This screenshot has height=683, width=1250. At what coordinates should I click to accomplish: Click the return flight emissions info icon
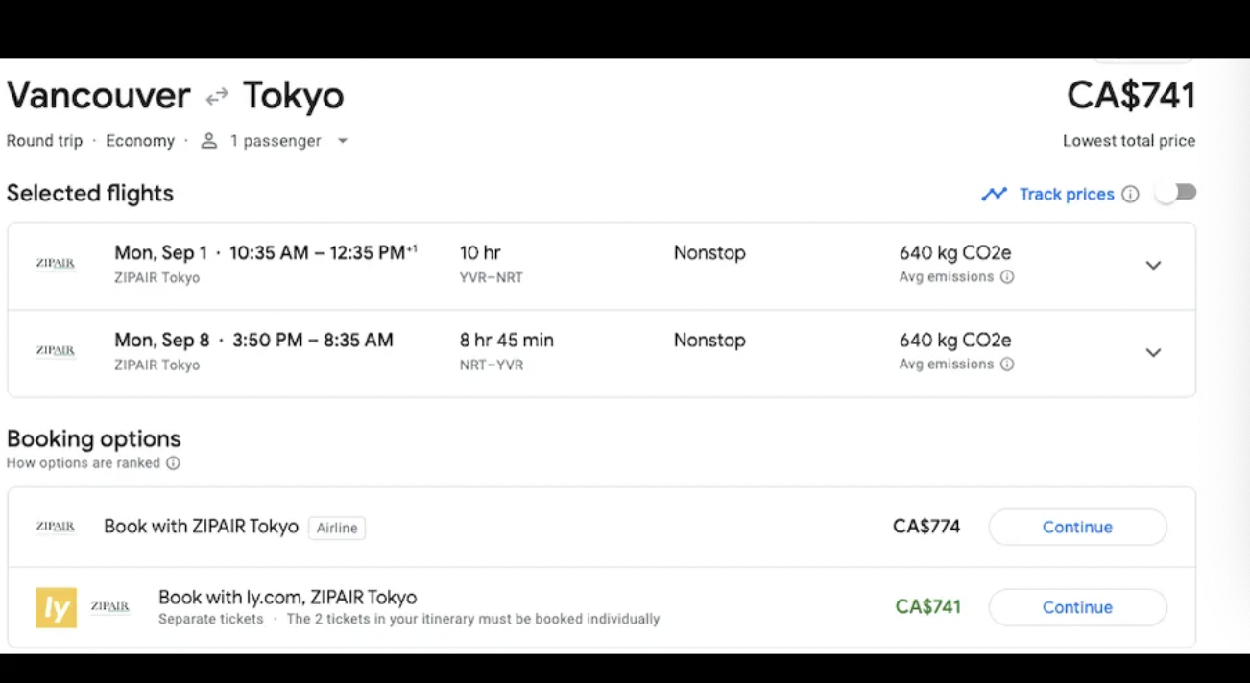pos(1007,364)
